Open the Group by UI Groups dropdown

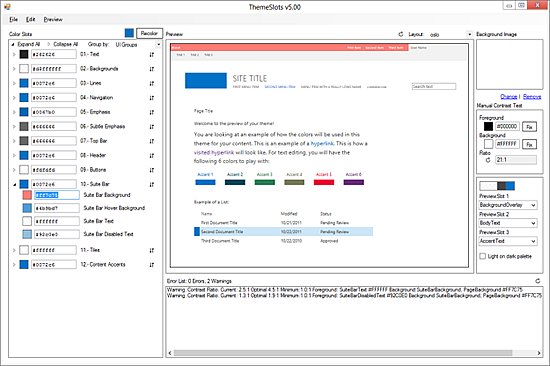click(158, 45)
